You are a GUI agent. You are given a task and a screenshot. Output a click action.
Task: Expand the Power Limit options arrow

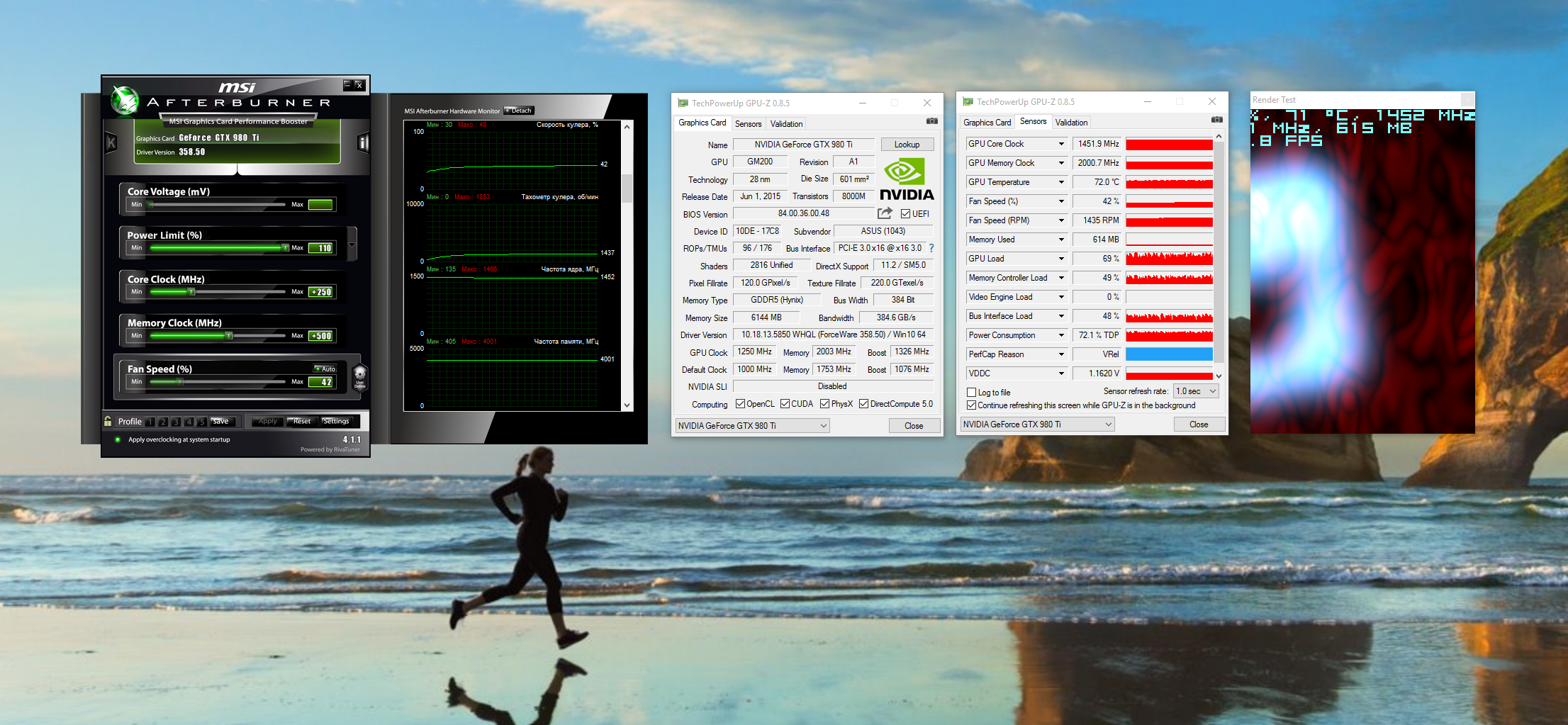coord(352,245)
